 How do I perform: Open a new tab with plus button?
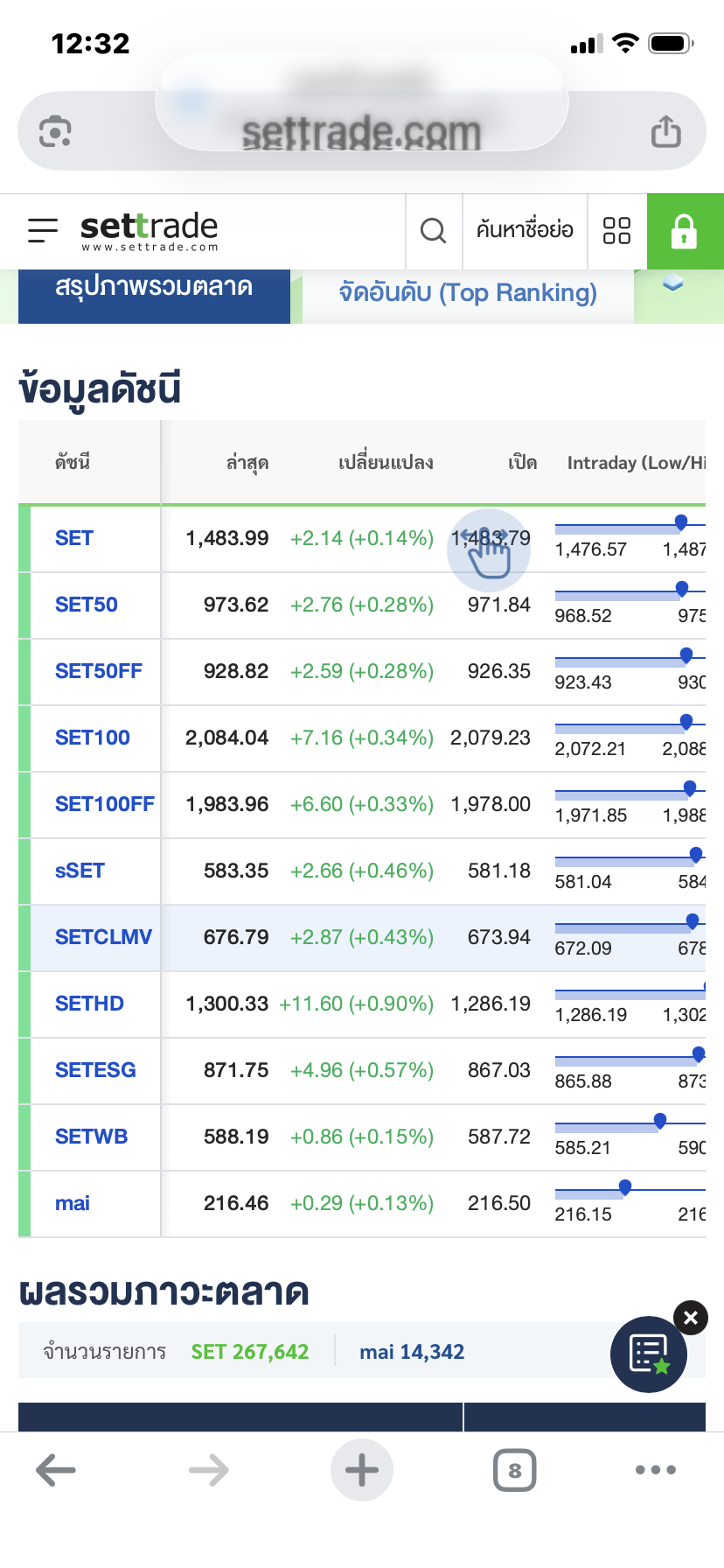tap(361, 1470)
